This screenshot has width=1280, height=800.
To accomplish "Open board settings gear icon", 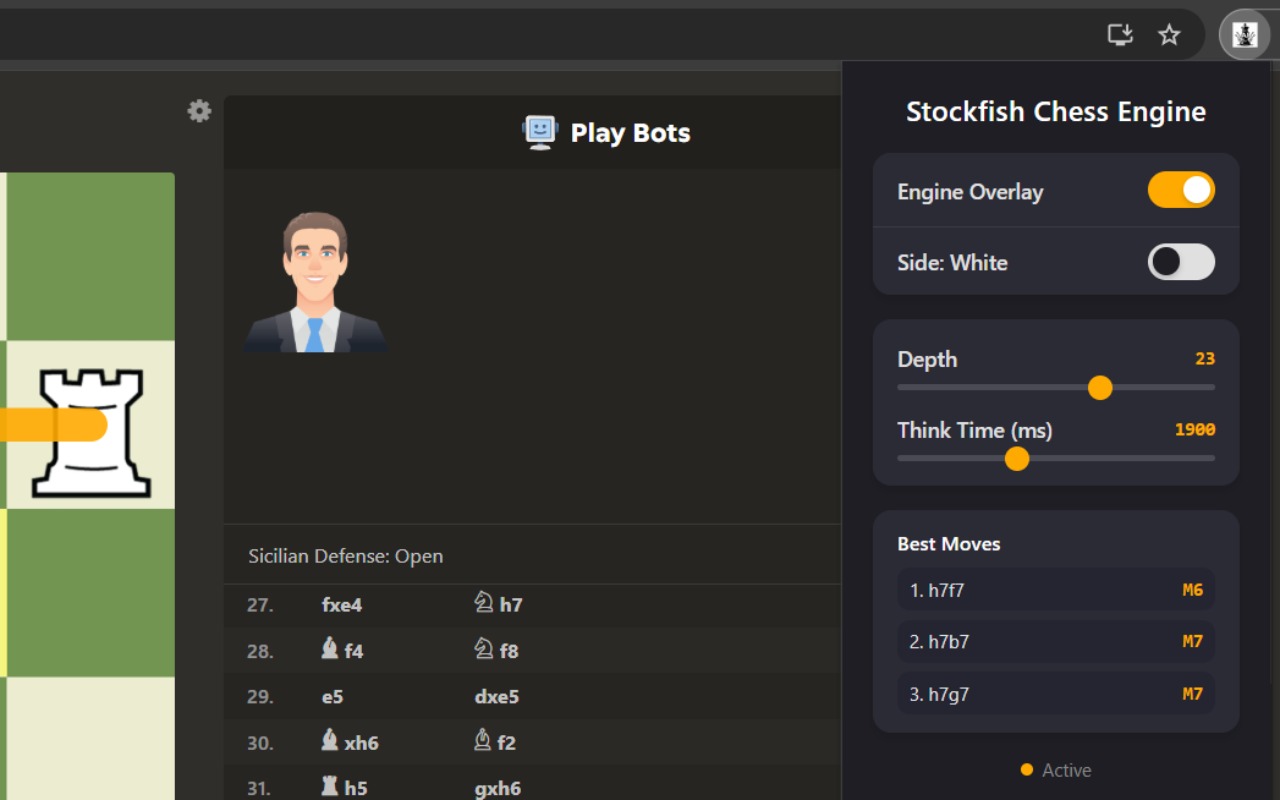I will [200, 111].
